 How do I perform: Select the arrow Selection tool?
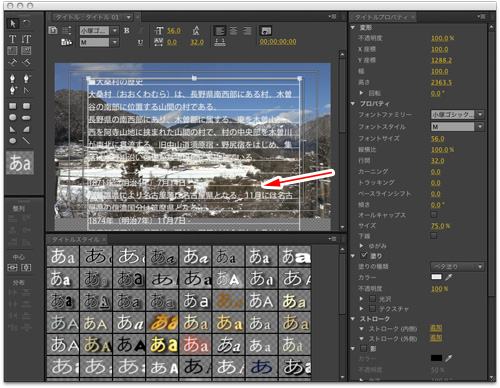(x=13, y=24)
